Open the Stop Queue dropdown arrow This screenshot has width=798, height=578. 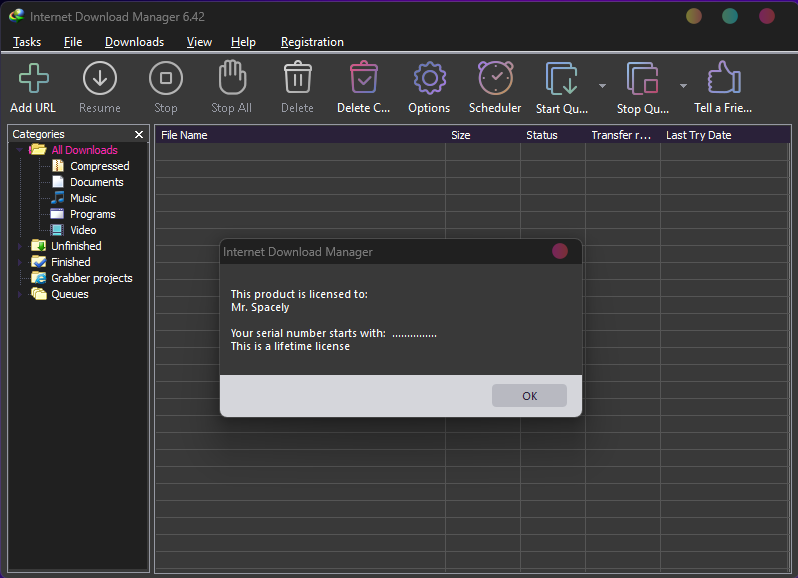click(683, 85)
